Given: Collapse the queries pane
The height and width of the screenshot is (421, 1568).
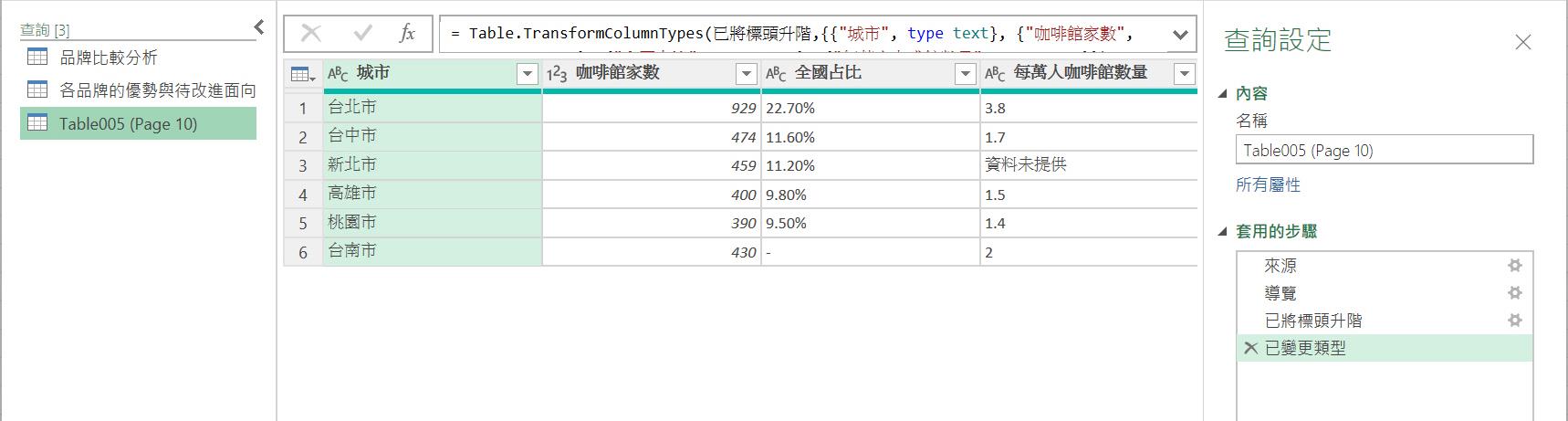Looking at the screenshot, I should 258,27.
